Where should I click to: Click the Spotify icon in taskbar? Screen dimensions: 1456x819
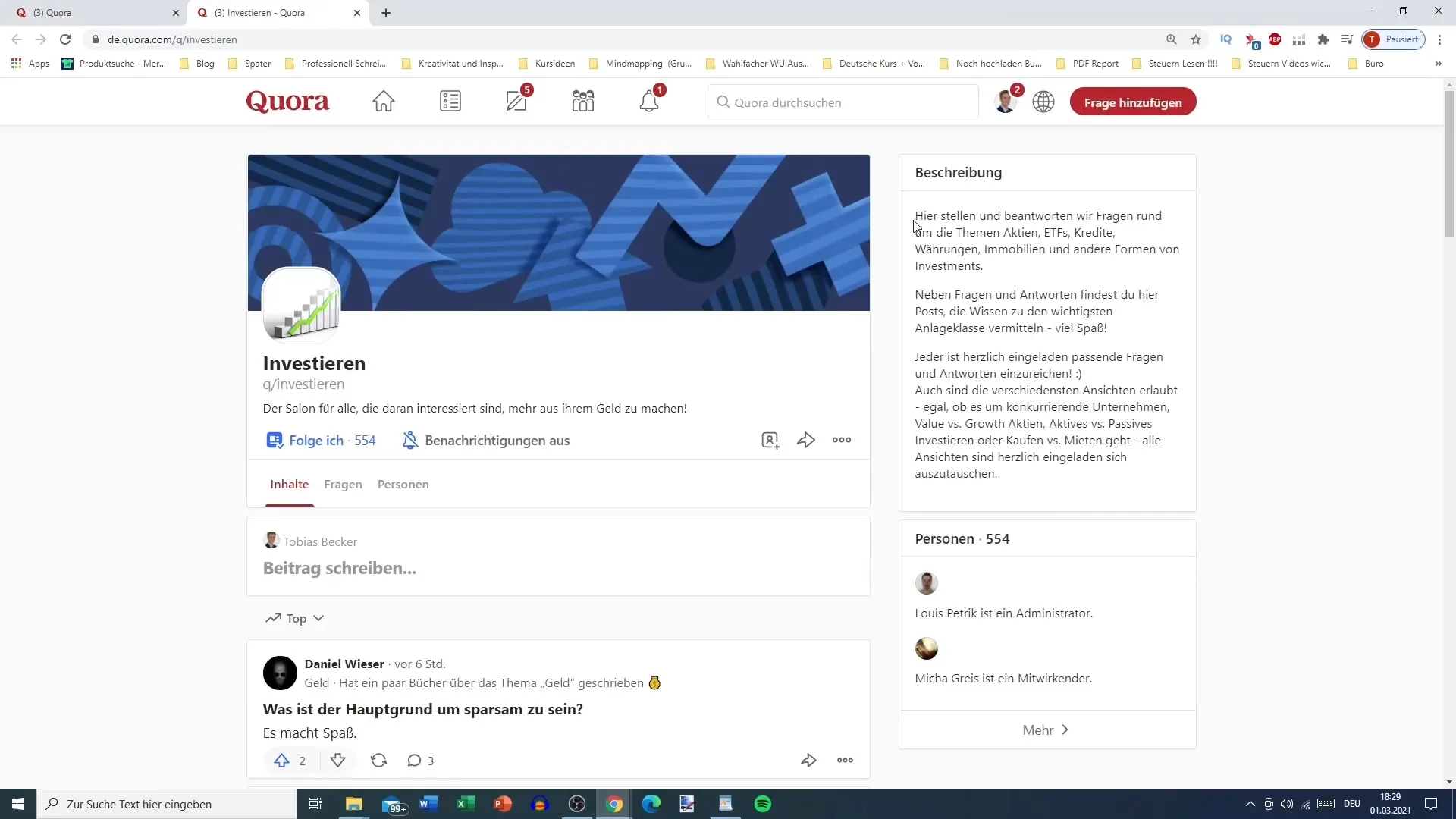(x=764, y=803)
